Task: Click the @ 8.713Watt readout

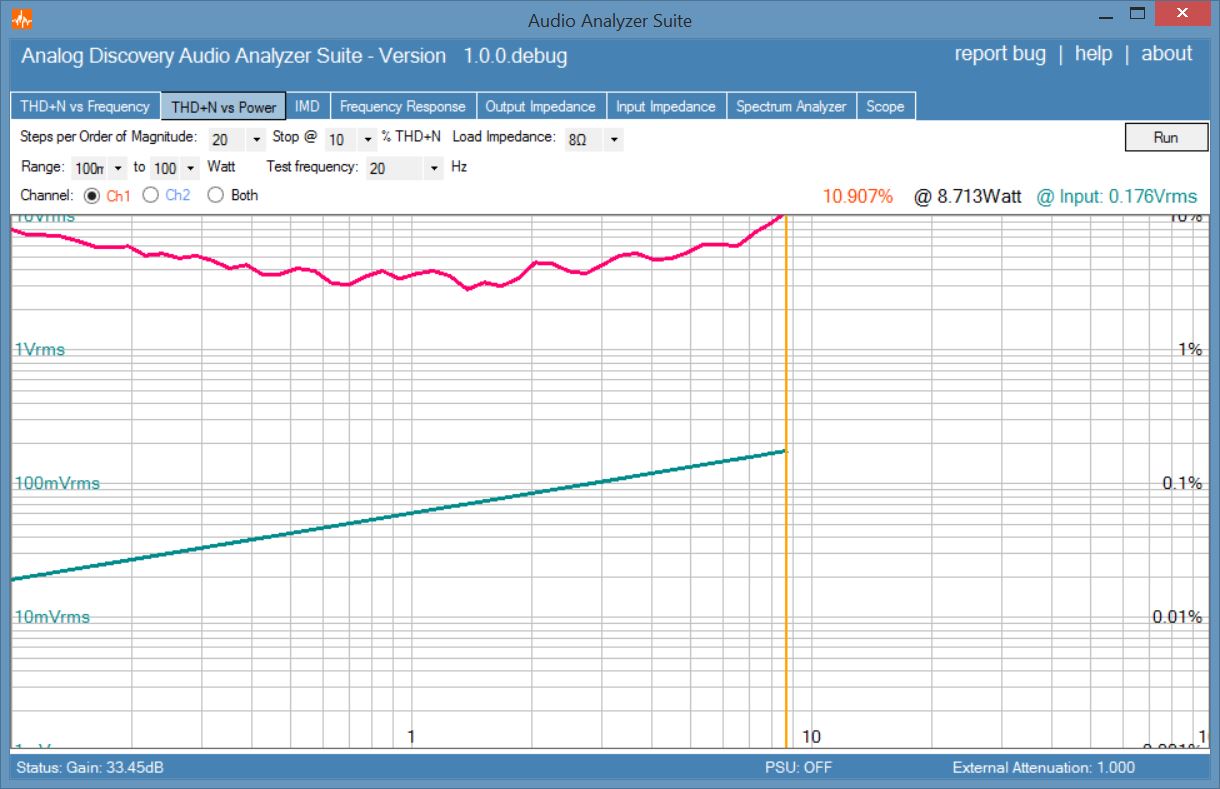Action: 968,197
